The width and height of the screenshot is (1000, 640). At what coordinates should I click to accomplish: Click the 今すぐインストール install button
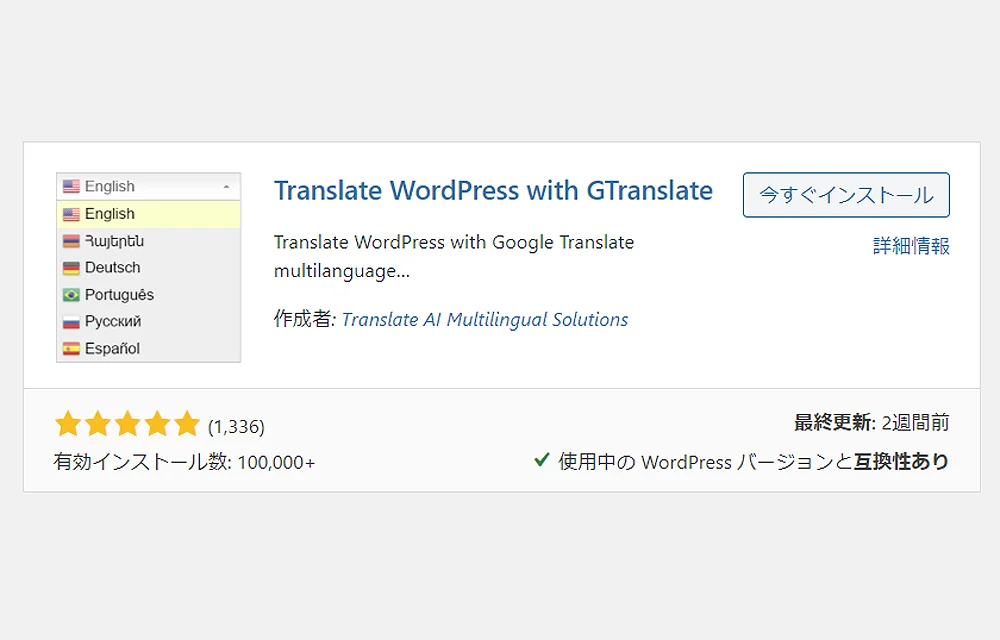(x=846, y=194)
